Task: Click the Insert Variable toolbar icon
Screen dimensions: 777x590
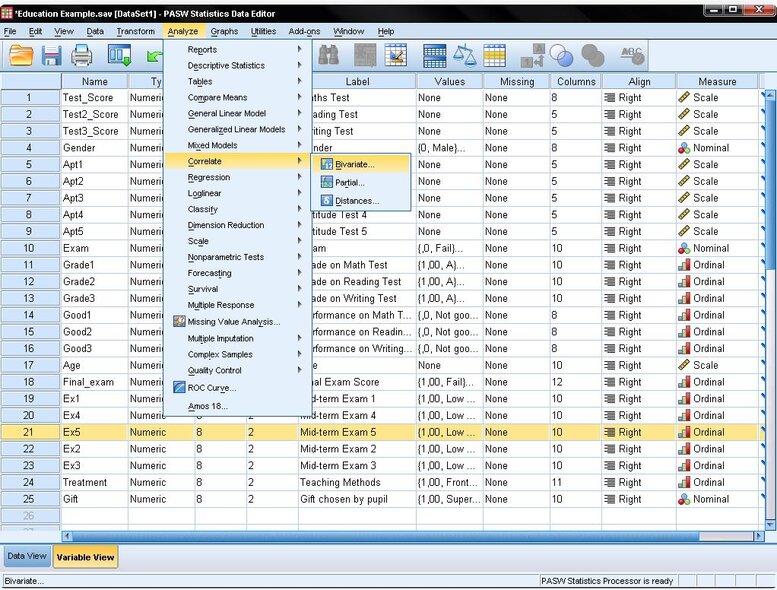Action: point(395,55)
